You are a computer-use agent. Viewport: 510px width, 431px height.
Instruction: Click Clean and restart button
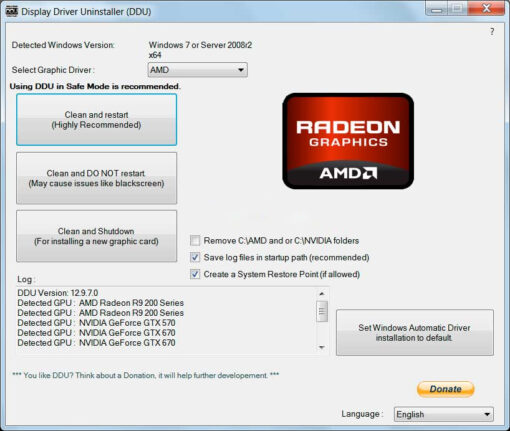(96, 120)
